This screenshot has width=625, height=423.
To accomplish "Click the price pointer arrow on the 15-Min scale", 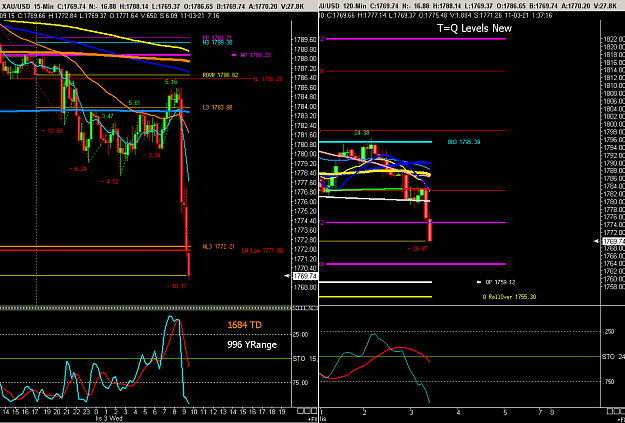I will tap(288, 276).
